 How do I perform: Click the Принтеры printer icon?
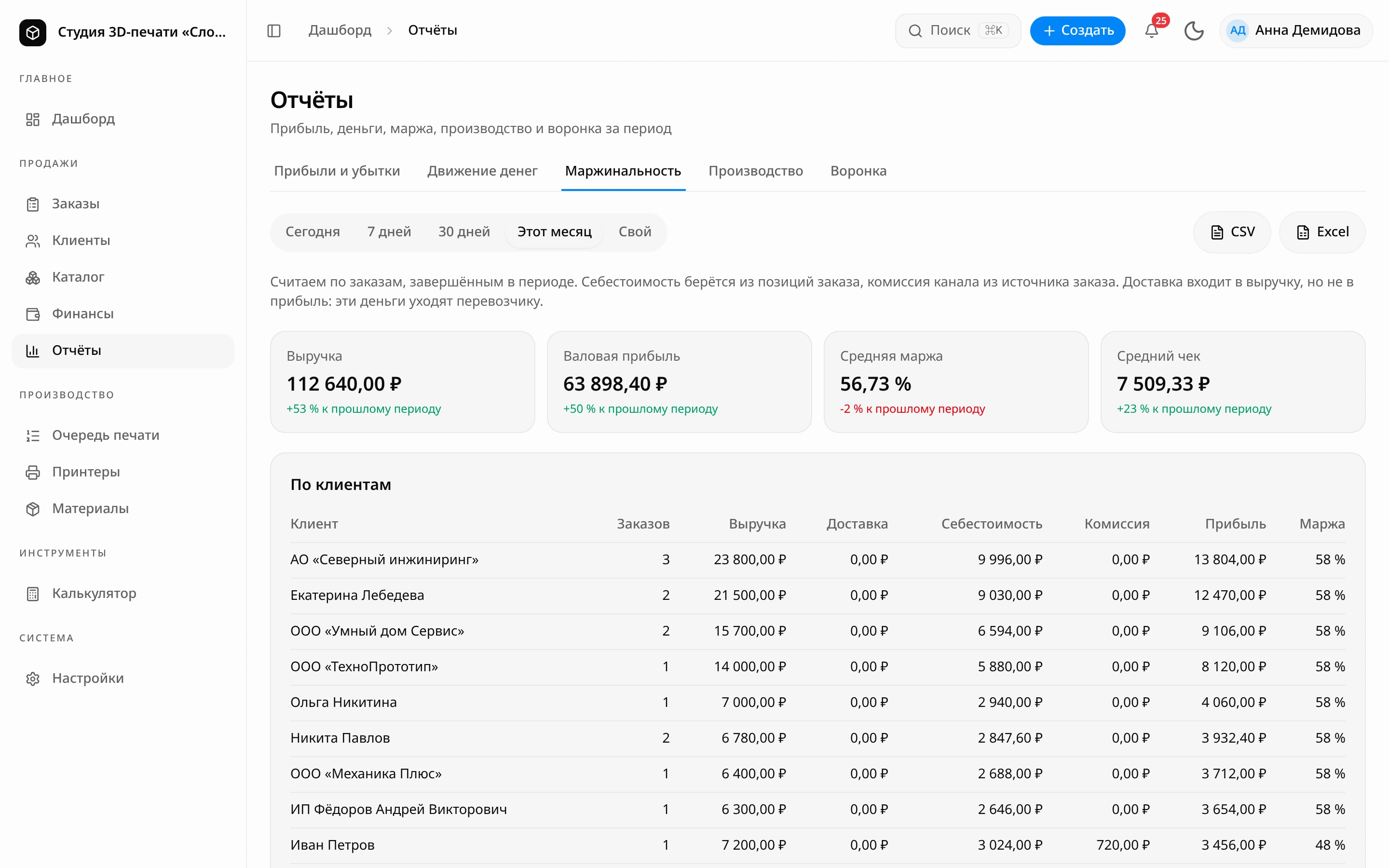33,473
